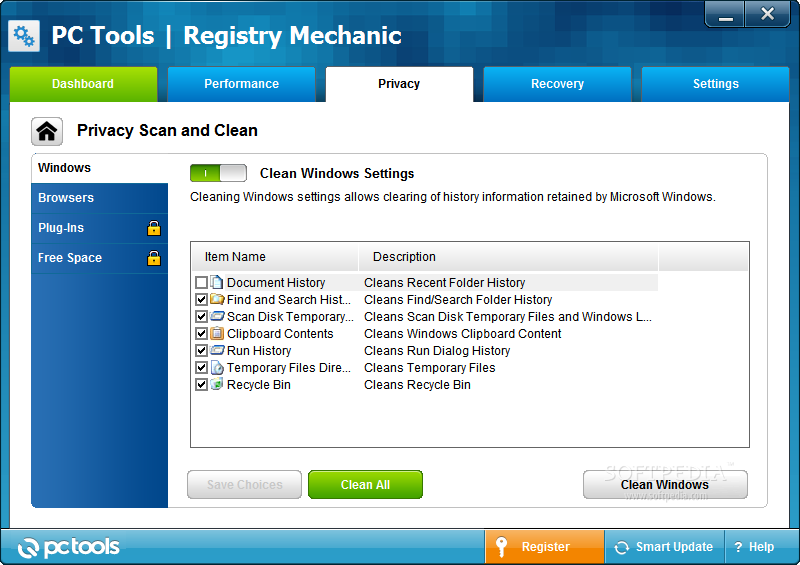Check the Document History checkbox

pyautogui.click(x=202, y=283)
